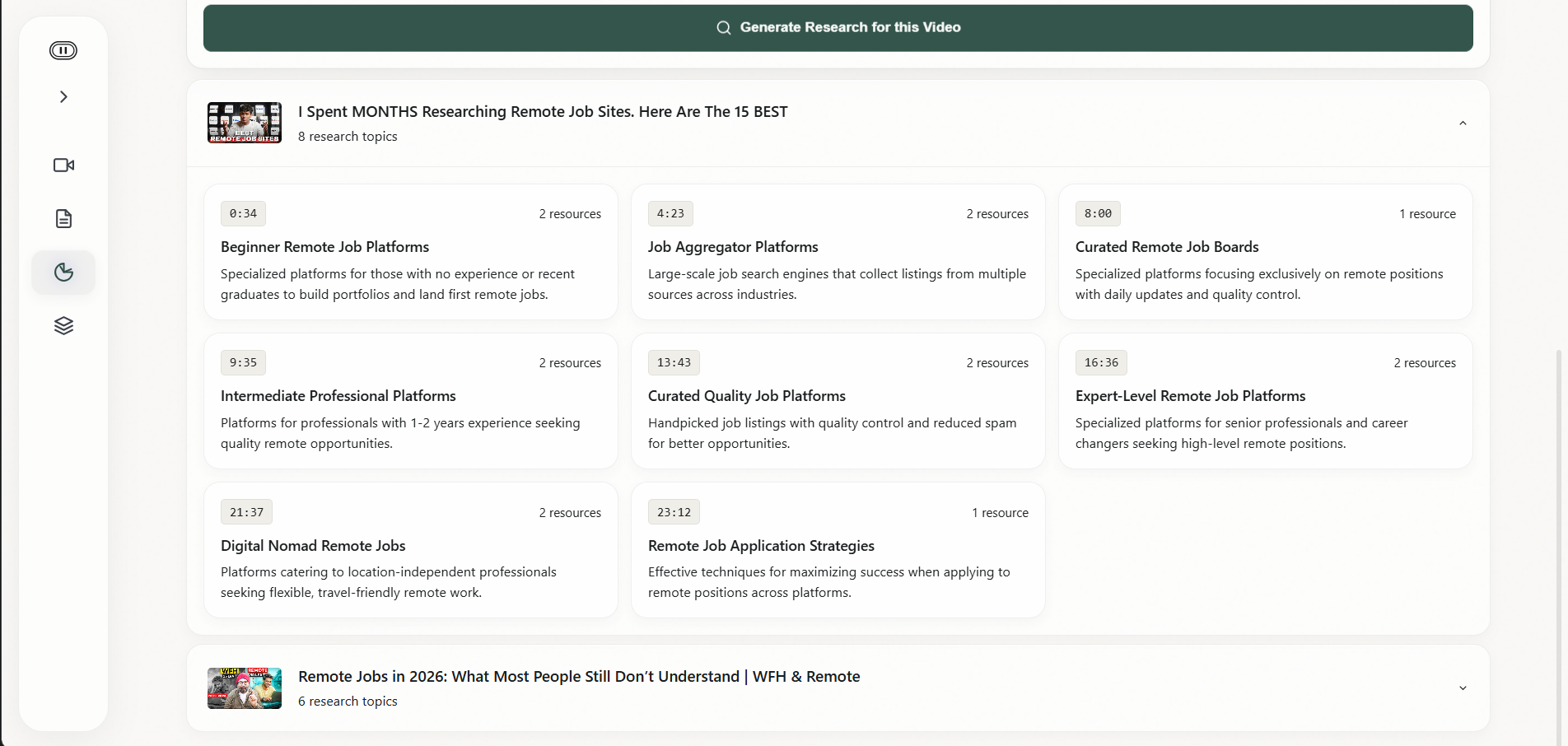The image size is (1568, 746).
Task: Expand the sidebar with the right chevron
Action: pyautogui.click(x=63, y=97)
